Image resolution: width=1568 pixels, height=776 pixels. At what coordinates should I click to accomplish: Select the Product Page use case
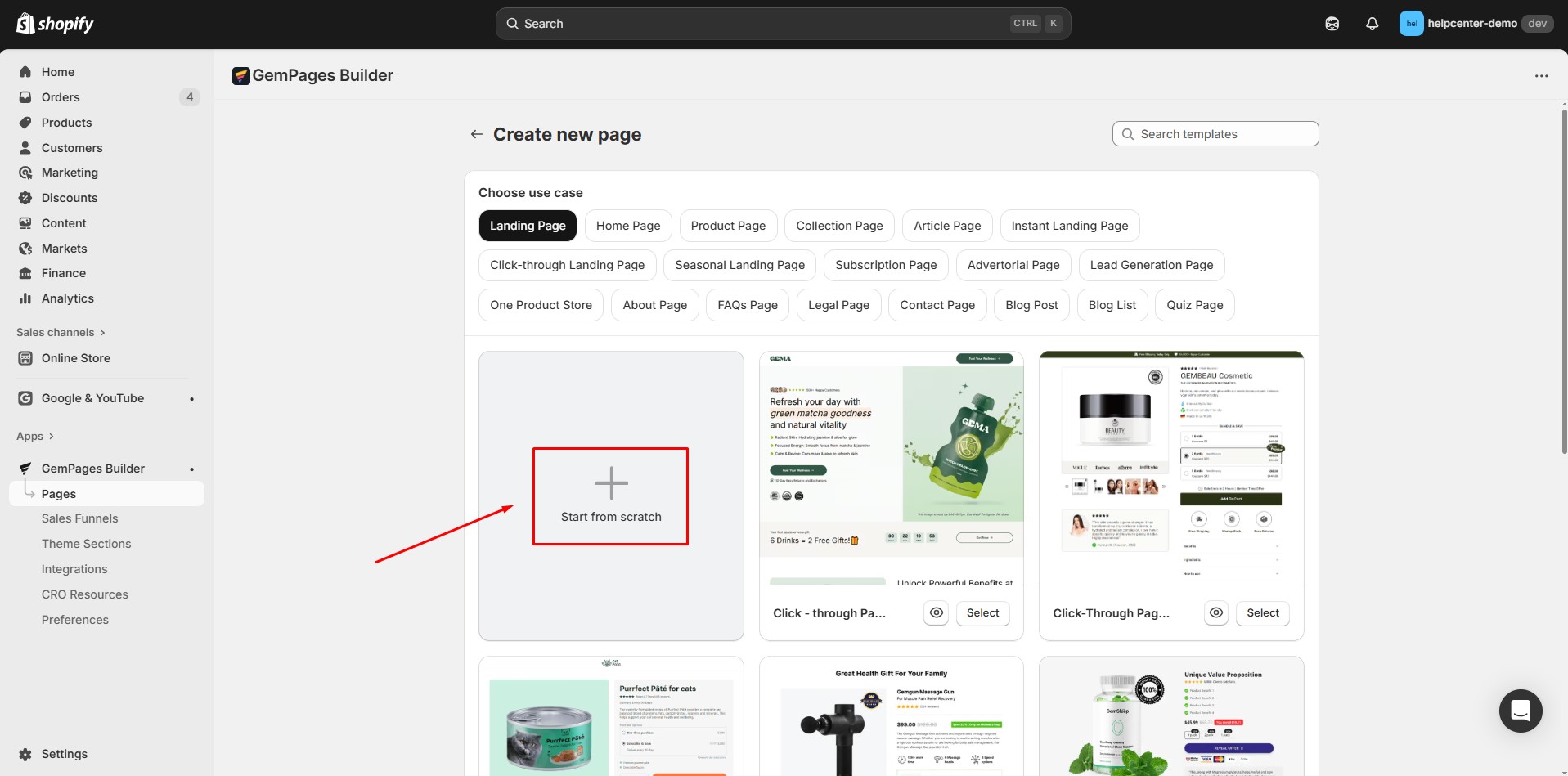coord(728,226)
